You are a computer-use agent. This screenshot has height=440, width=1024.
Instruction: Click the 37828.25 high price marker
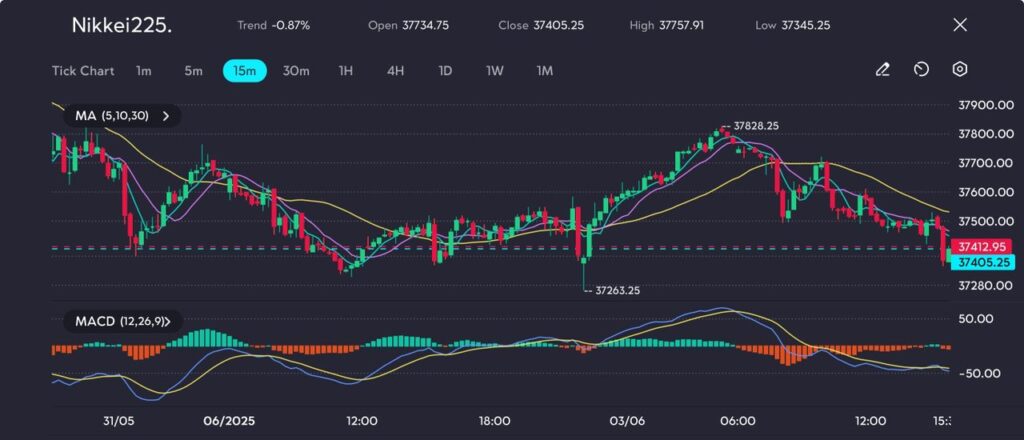755,126
